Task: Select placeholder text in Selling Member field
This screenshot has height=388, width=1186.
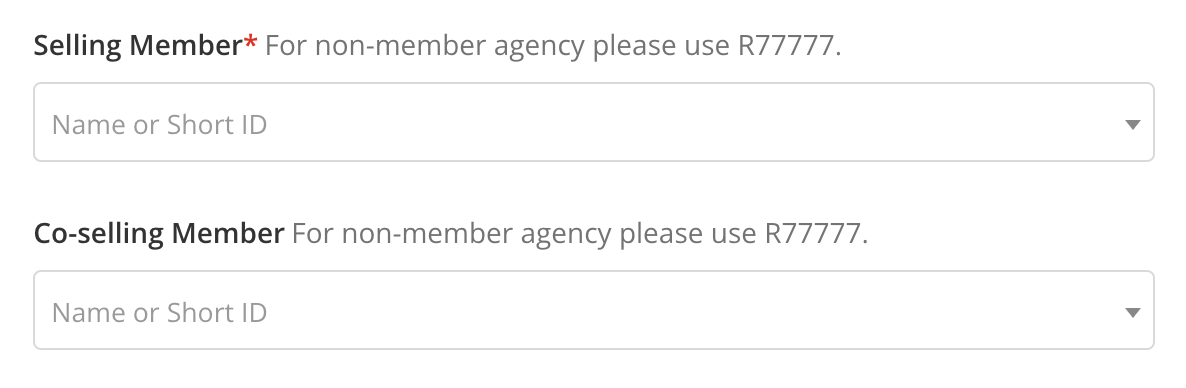Action: pos(160,125)
